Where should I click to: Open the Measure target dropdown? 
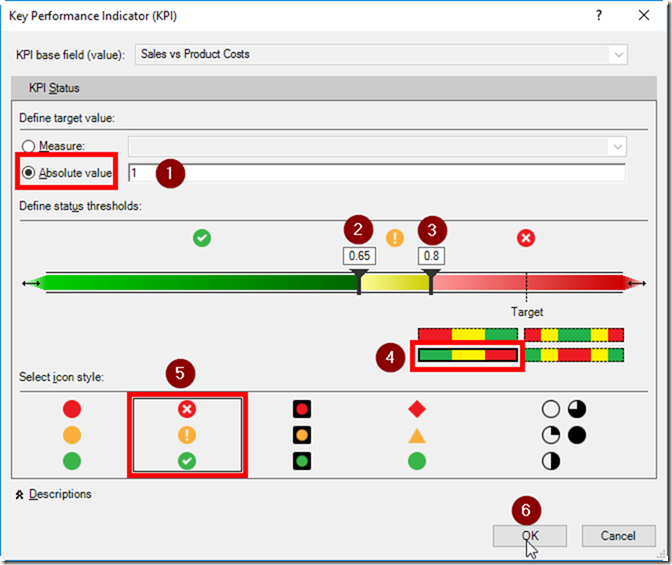618,147
